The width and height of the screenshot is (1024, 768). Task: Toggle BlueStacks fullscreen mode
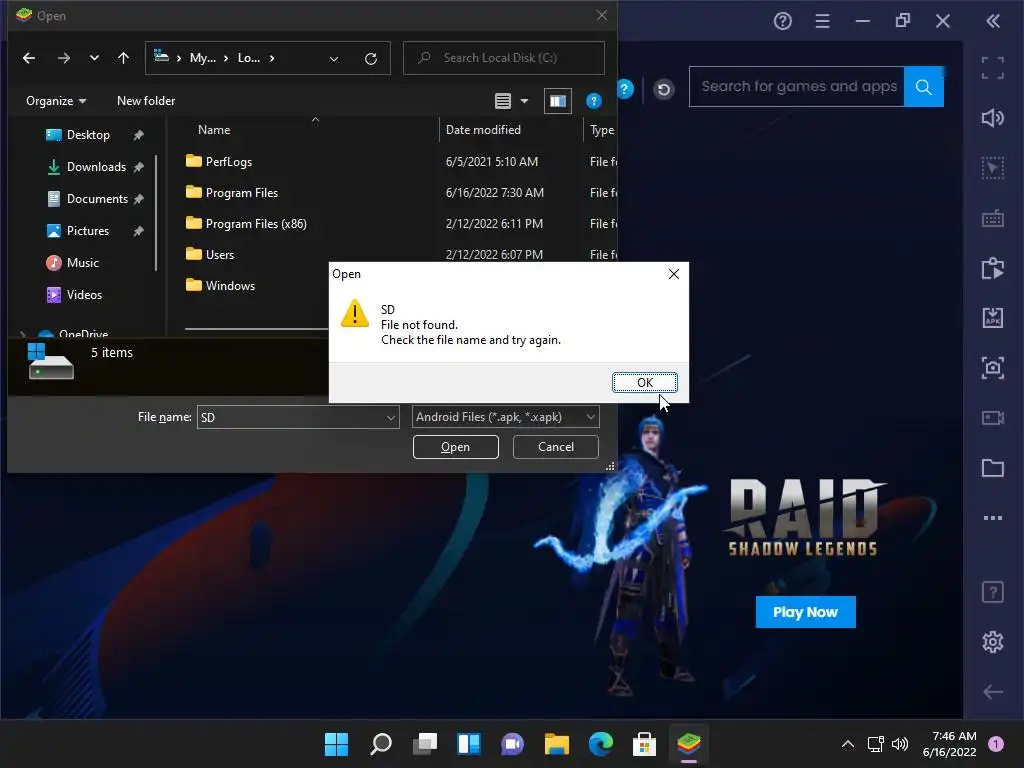click(993, 68)
